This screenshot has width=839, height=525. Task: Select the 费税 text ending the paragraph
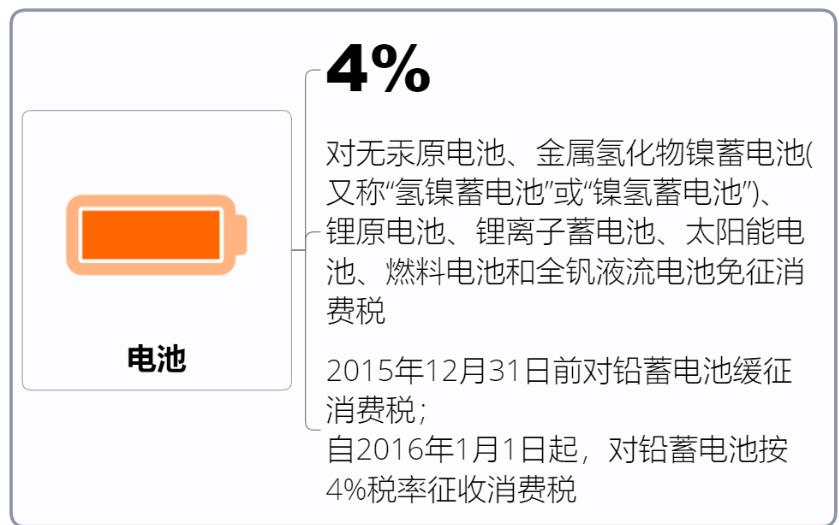tap(356, 310)
